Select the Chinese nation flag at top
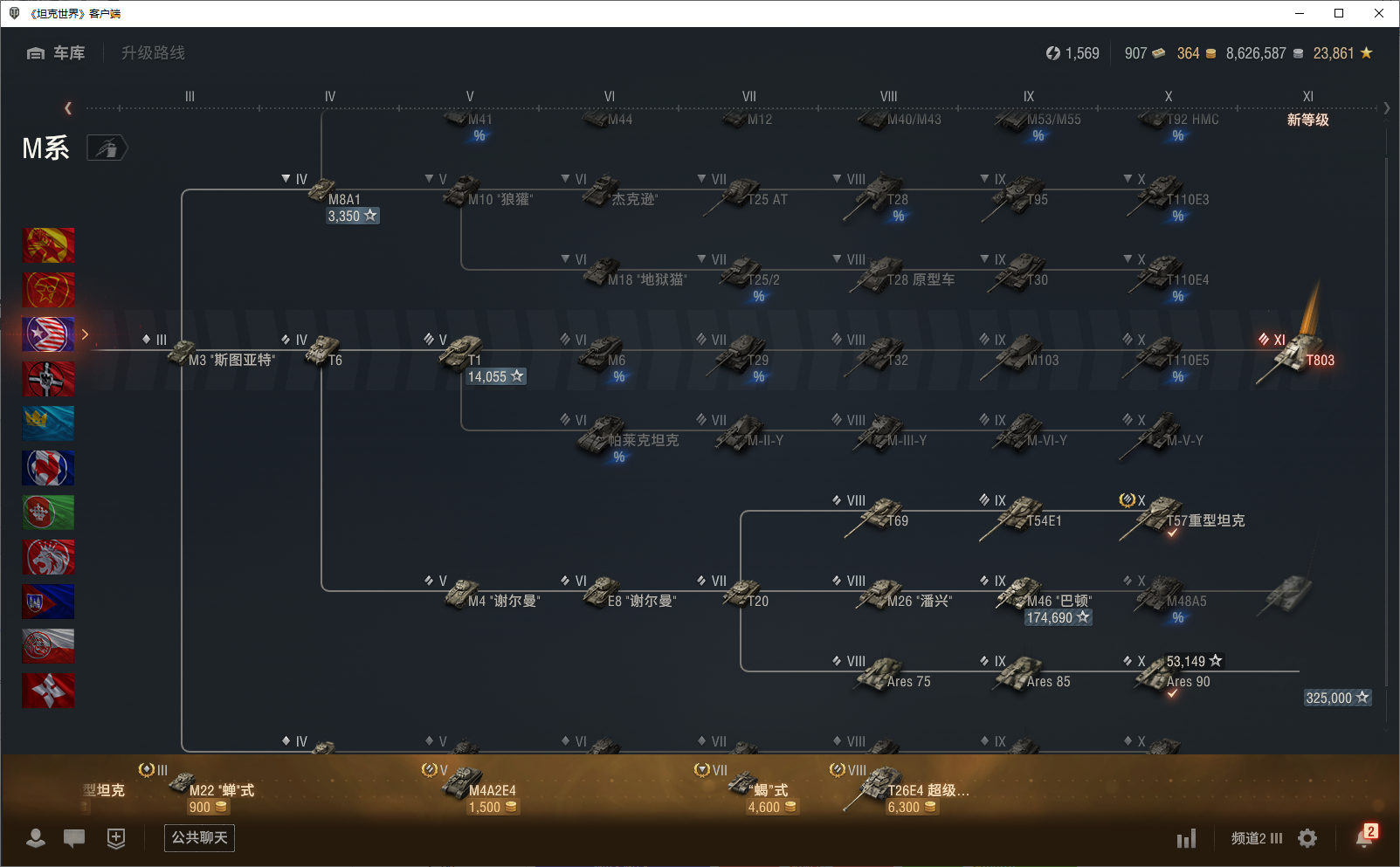 click(48, 245)
